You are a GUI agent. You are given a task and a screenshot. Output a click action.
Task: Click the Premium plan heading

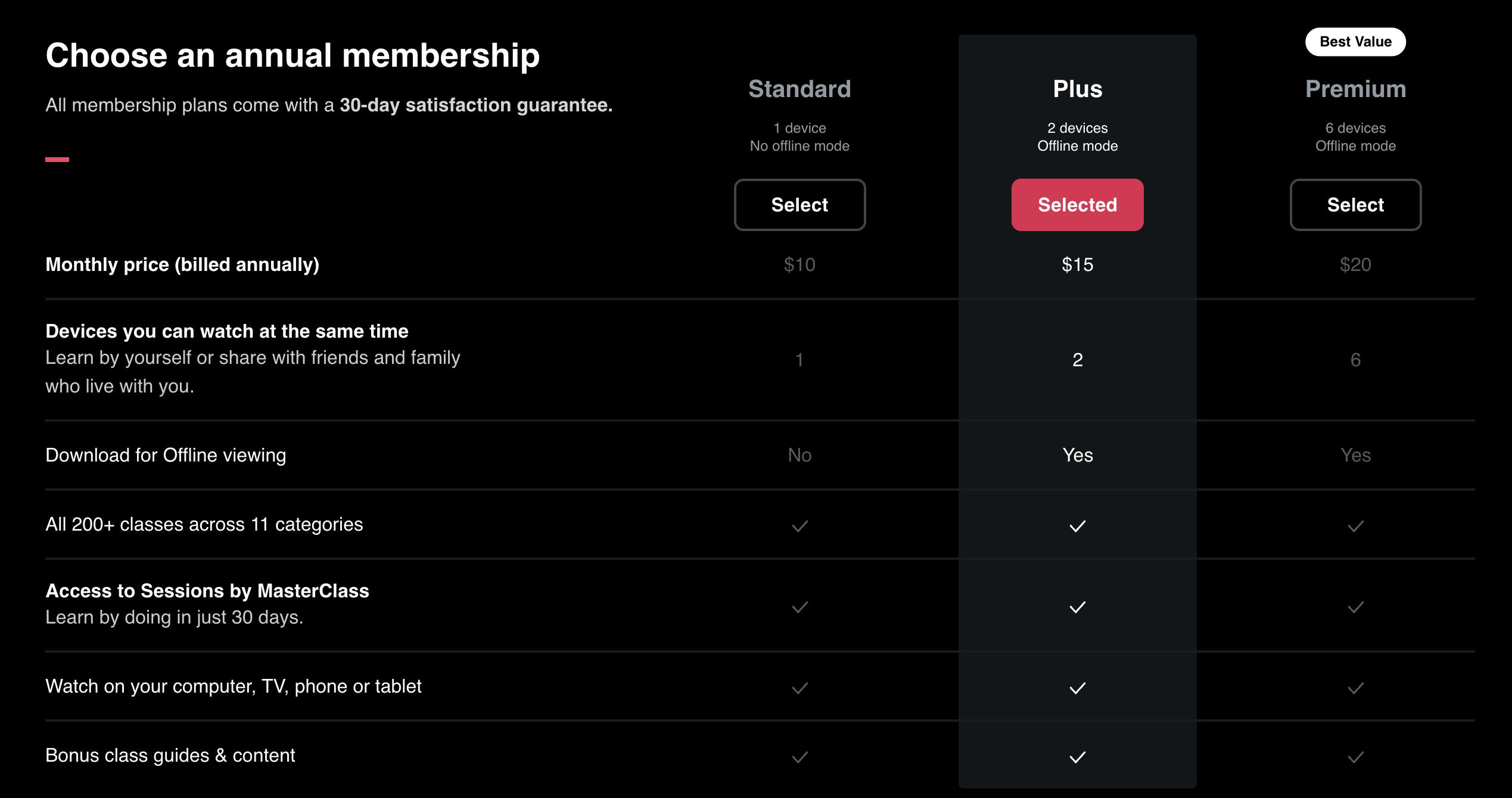[x=1355, y=89]
